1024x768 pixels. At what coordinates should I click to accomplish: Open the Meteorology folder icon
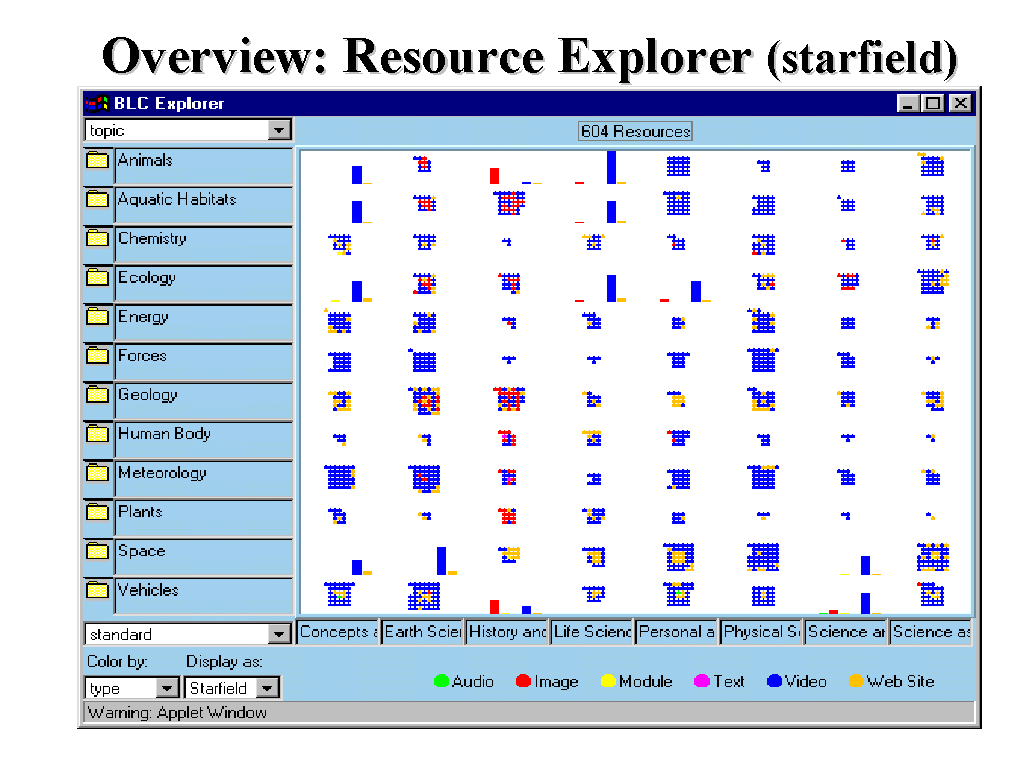pos(97,473)
